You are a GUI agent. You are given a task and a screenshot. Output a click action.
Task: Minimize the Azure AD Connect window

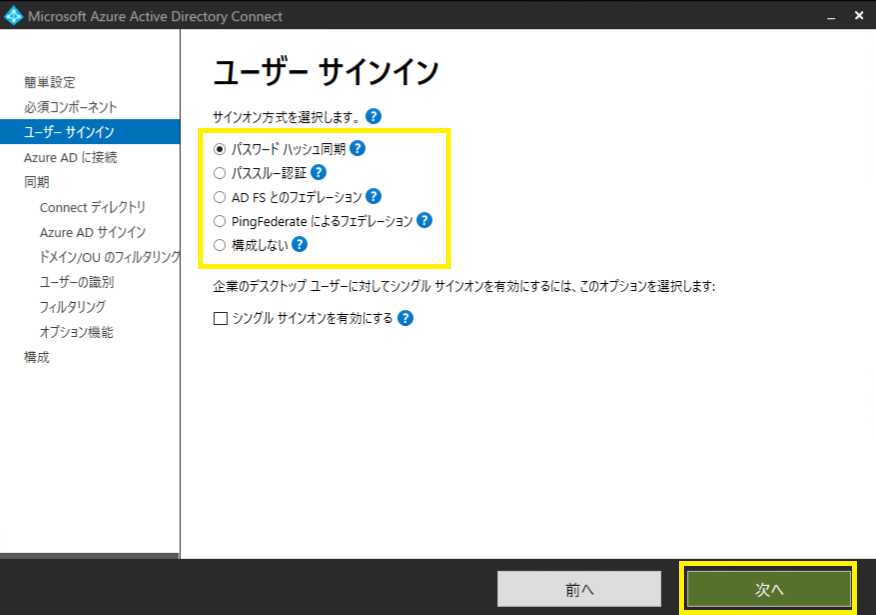tap(831, 16)
